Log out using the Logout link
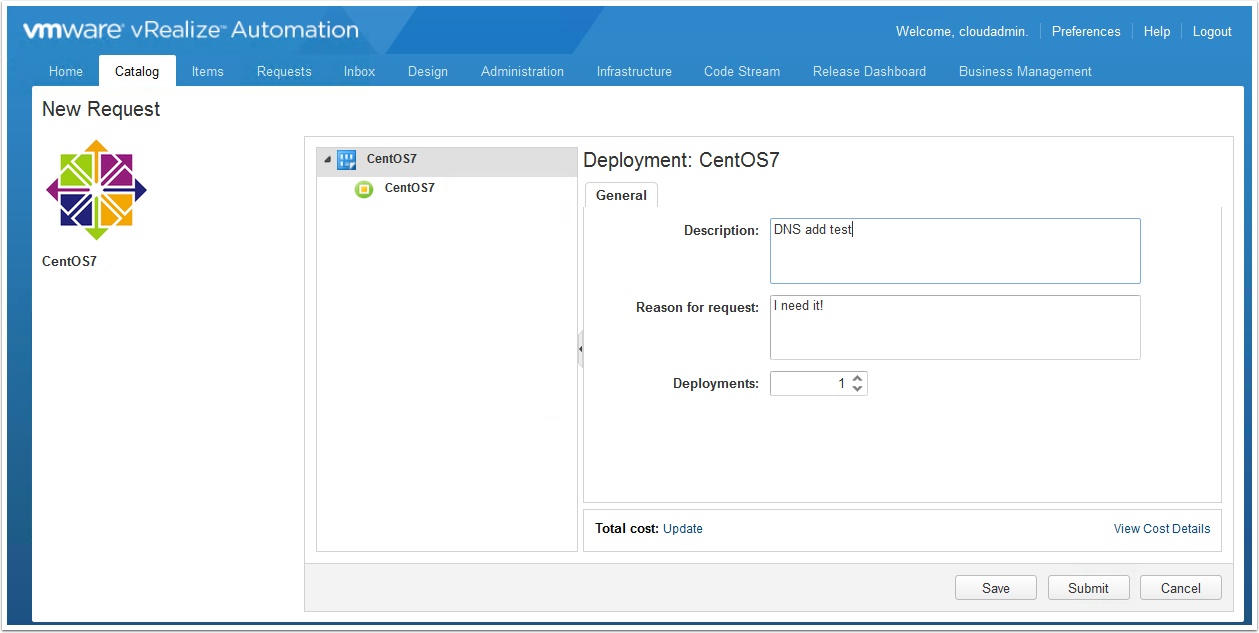The height and width of the screenshot is (633, 1259). pyautogui.click(x=1212, y=31)
